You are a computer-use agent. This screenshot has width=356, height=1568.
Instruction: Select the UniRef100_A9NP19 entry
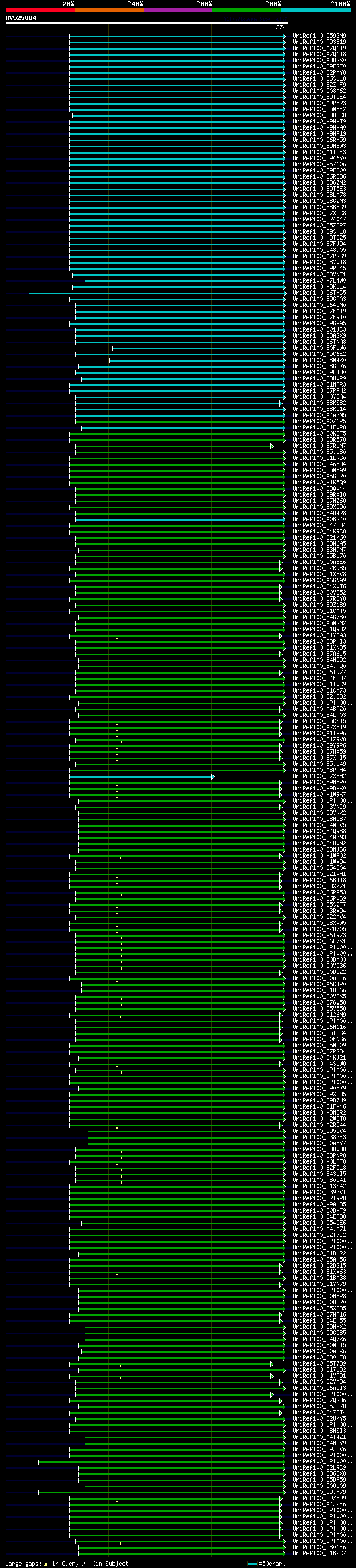(319, 134)
